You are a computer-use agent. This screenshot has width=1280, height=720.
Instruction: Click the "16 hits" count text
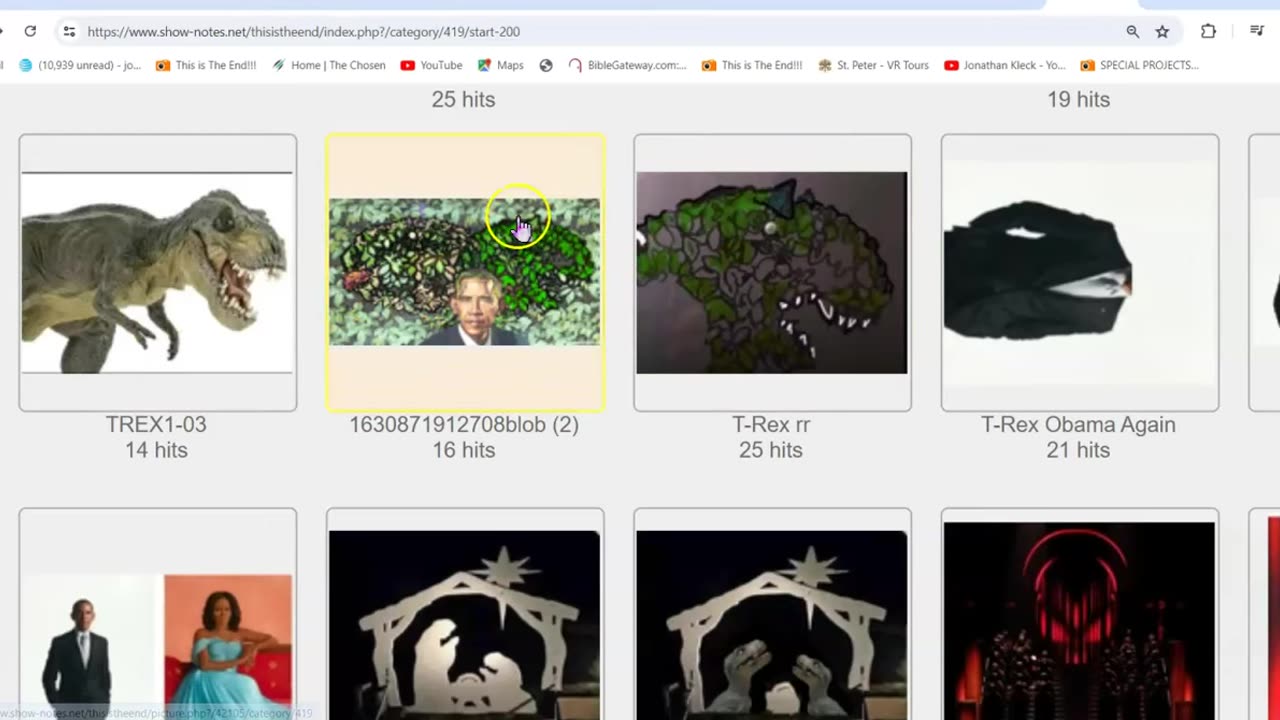pyautogui.click(x=464, y=450)
